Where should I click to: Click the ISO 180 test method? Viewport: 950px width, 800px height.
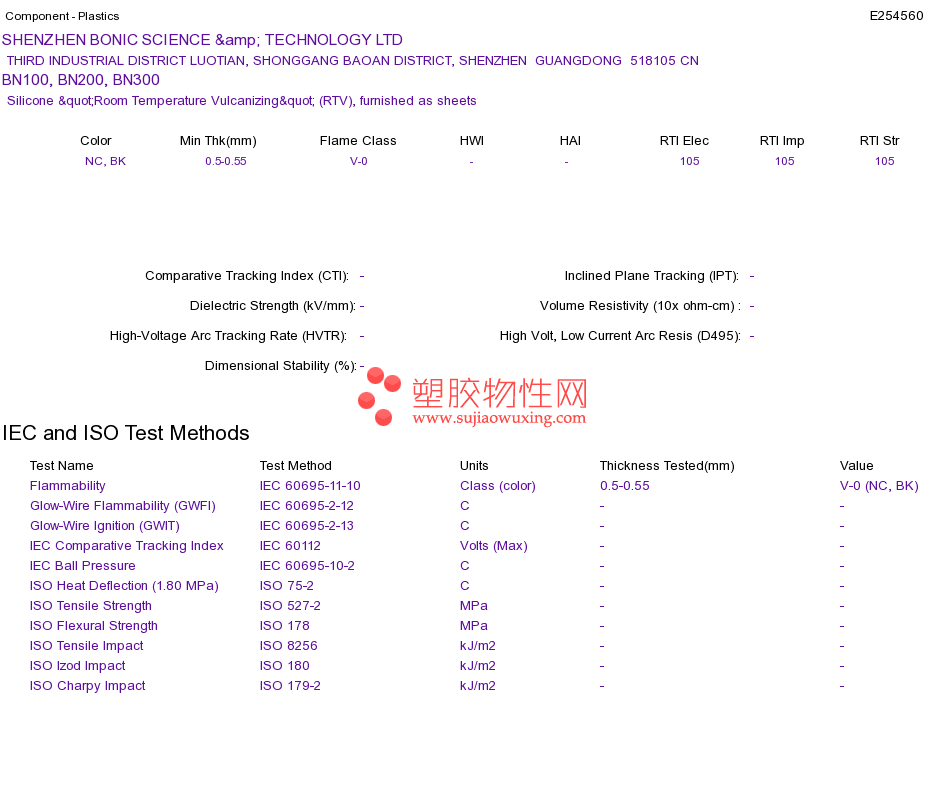click(285, 665)
